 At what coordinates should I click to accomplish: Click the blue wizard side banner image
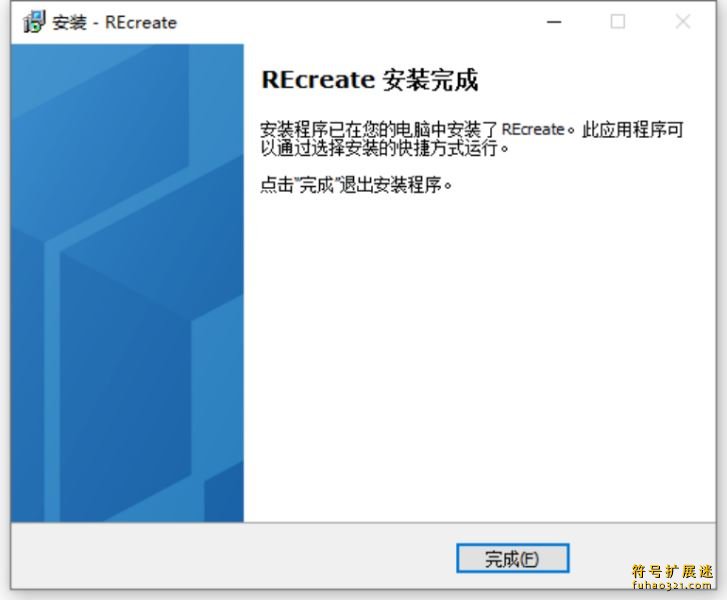click(128, 283)
